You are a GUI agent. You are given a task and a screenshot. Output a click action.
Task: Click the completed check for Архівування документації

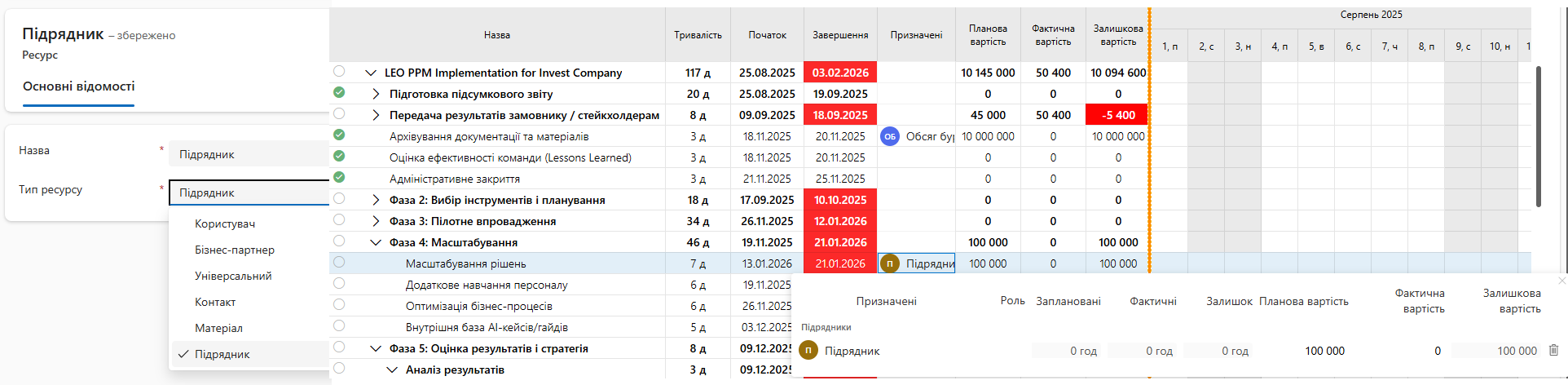[339, 135]
